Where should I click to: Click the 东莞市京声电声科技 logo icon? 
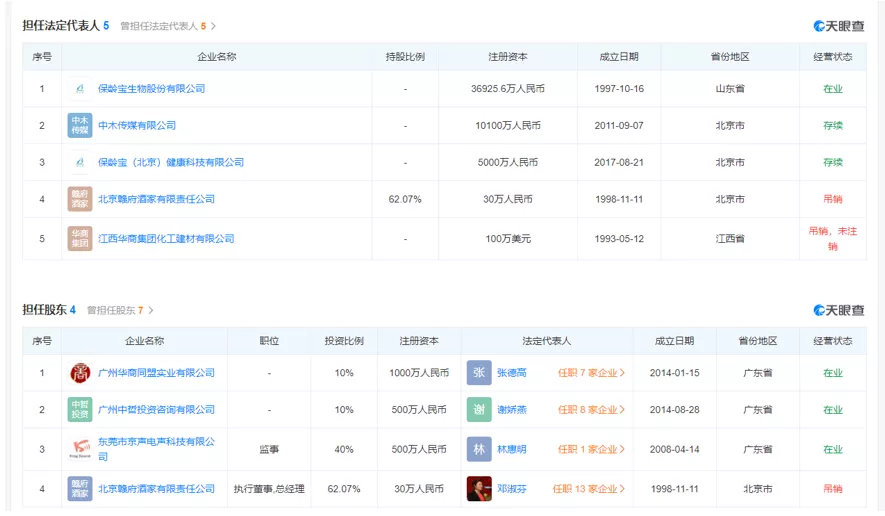(79, 449)
